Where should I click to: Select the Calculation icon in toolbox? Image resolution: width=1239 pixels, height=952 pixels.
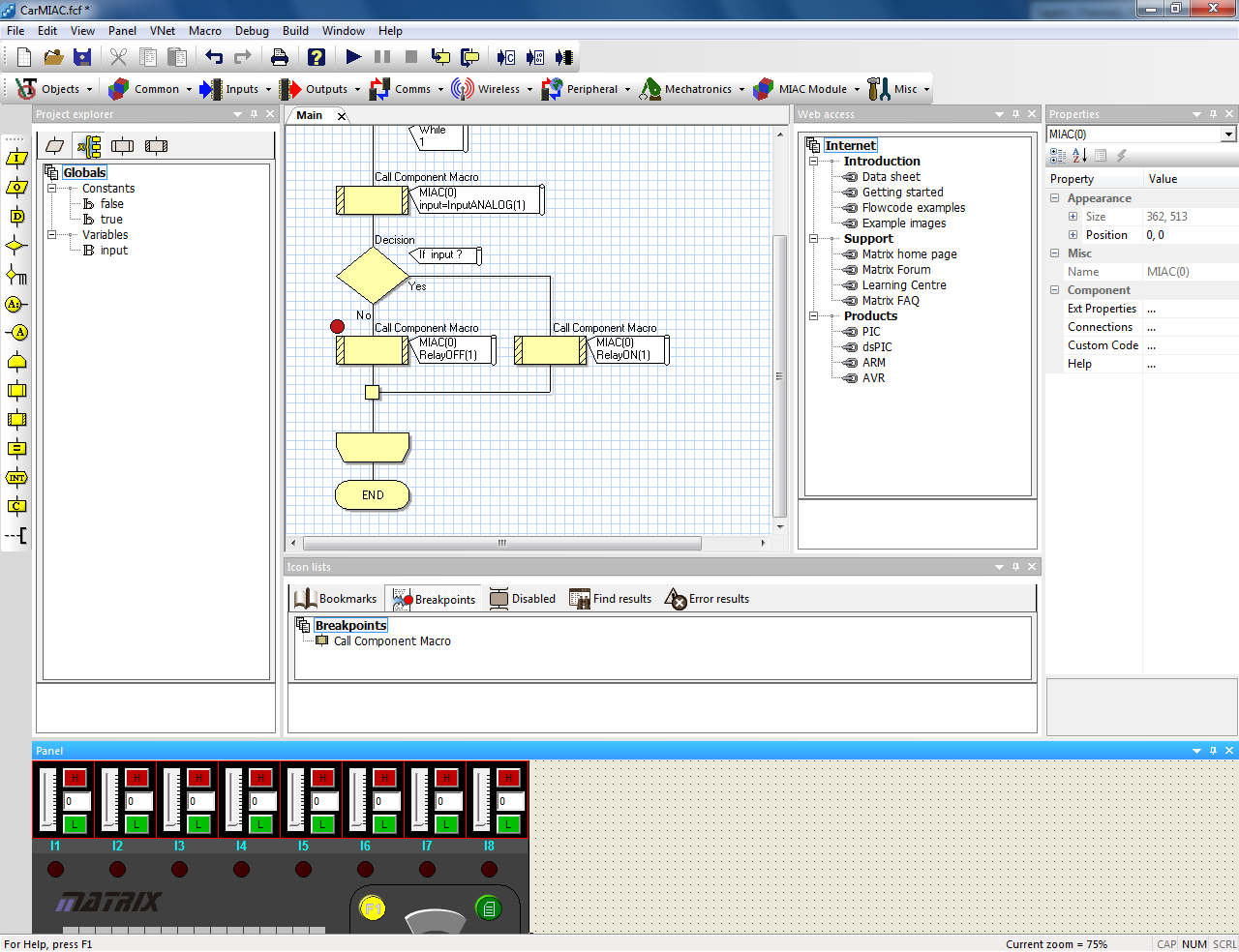[x=16, y=448]
